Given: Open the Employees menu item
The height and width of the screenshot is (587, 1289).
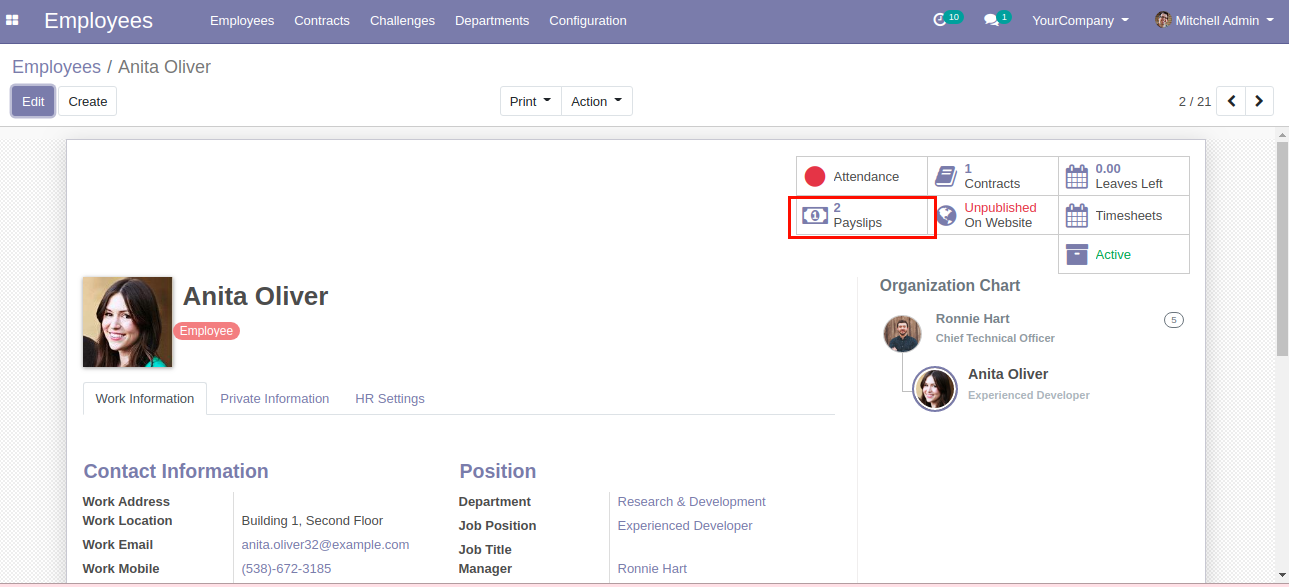Looking at the screenshot, I should (242, 20).
